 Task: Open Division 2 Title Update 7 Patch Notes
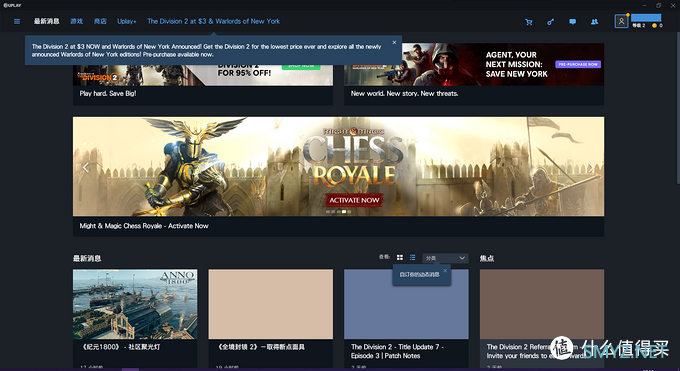tap(397, 351)
